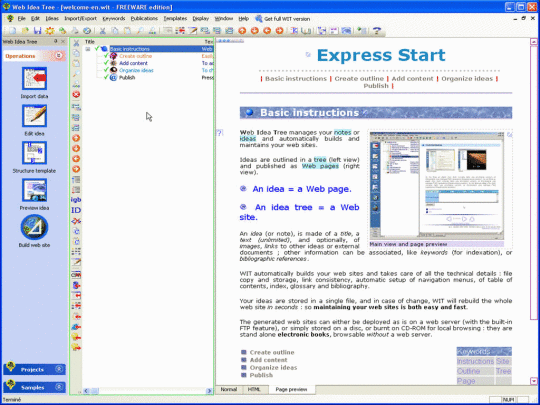Click the preview scrollbar down arrow
The width and height of the screenshot is (540, 405).
coord(534,381)
